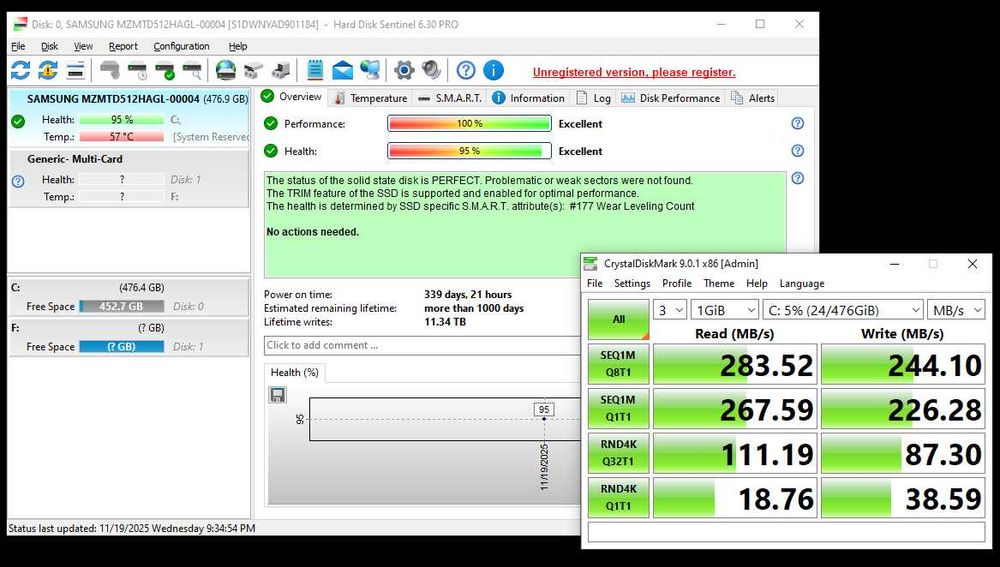Viewport: 1000px width, 567px height.
Task: Open View menu in Hard Disk Sentinel
Action: point(83,47)
